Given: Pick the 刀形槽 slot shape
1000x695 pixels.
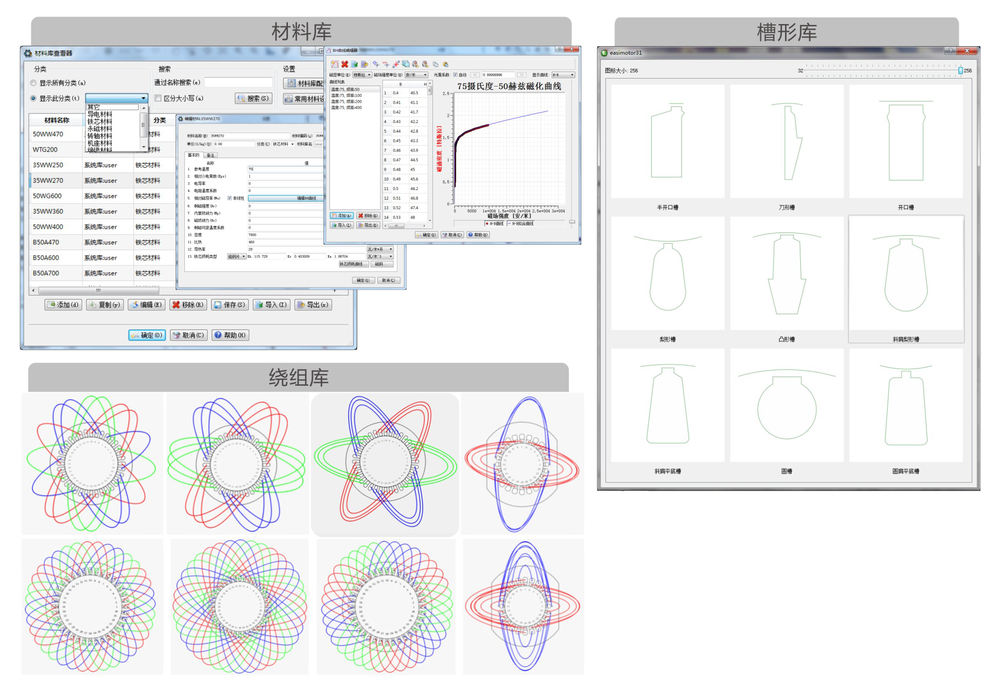Looking at the screenshot, I should pos(786,146).
